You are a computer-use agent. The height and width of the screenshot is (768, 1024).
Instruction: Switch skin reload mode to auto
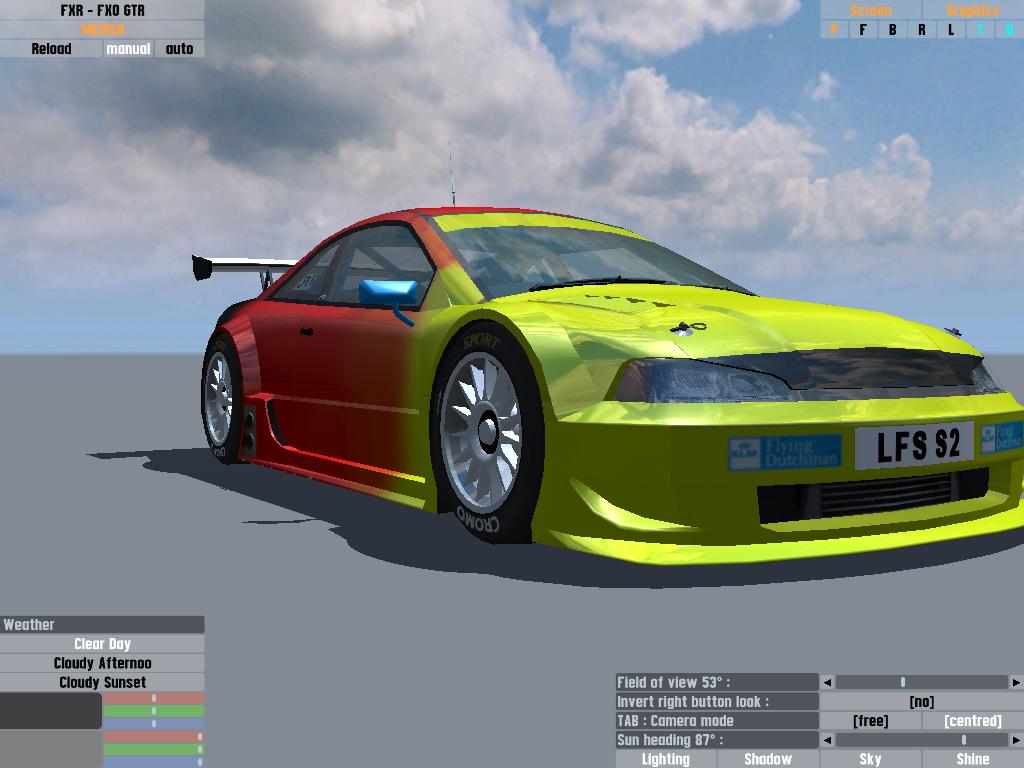click(x=180, y=49)
